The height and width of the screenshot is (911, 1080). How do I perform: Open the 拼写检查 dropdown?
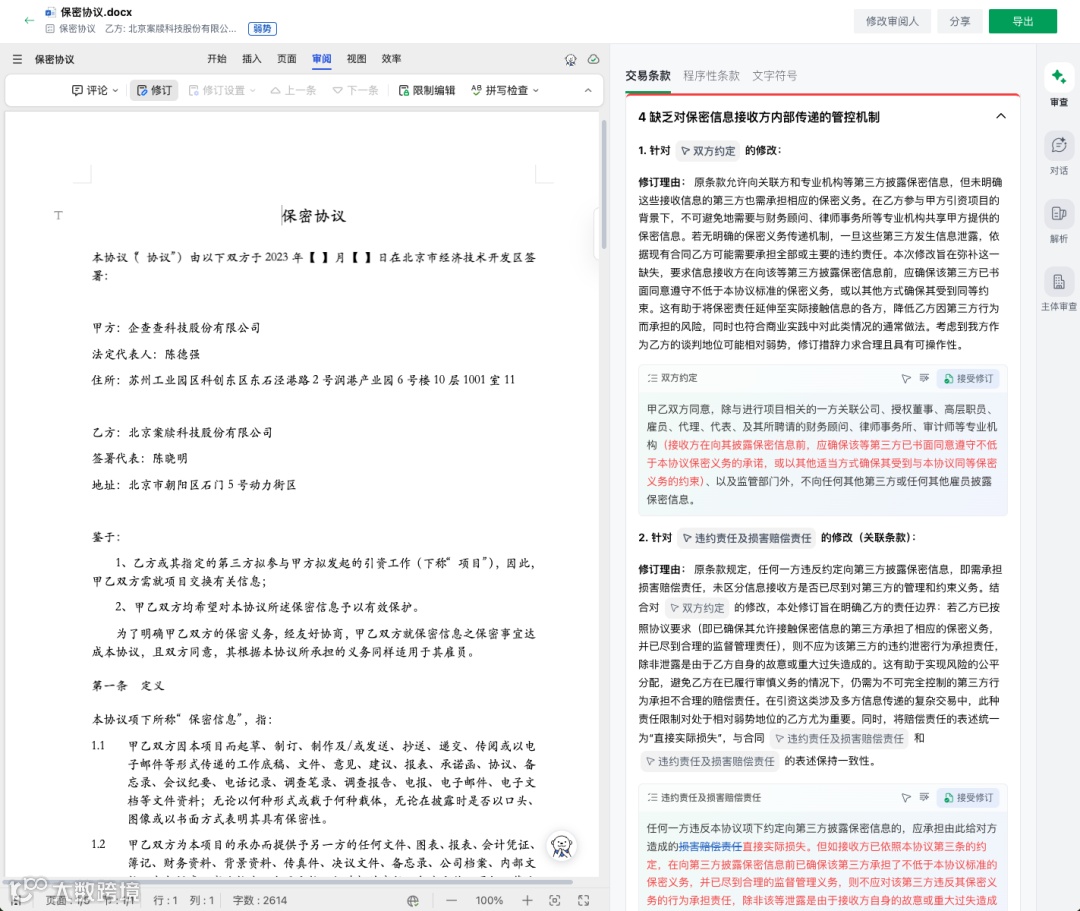tap(505, 90)
